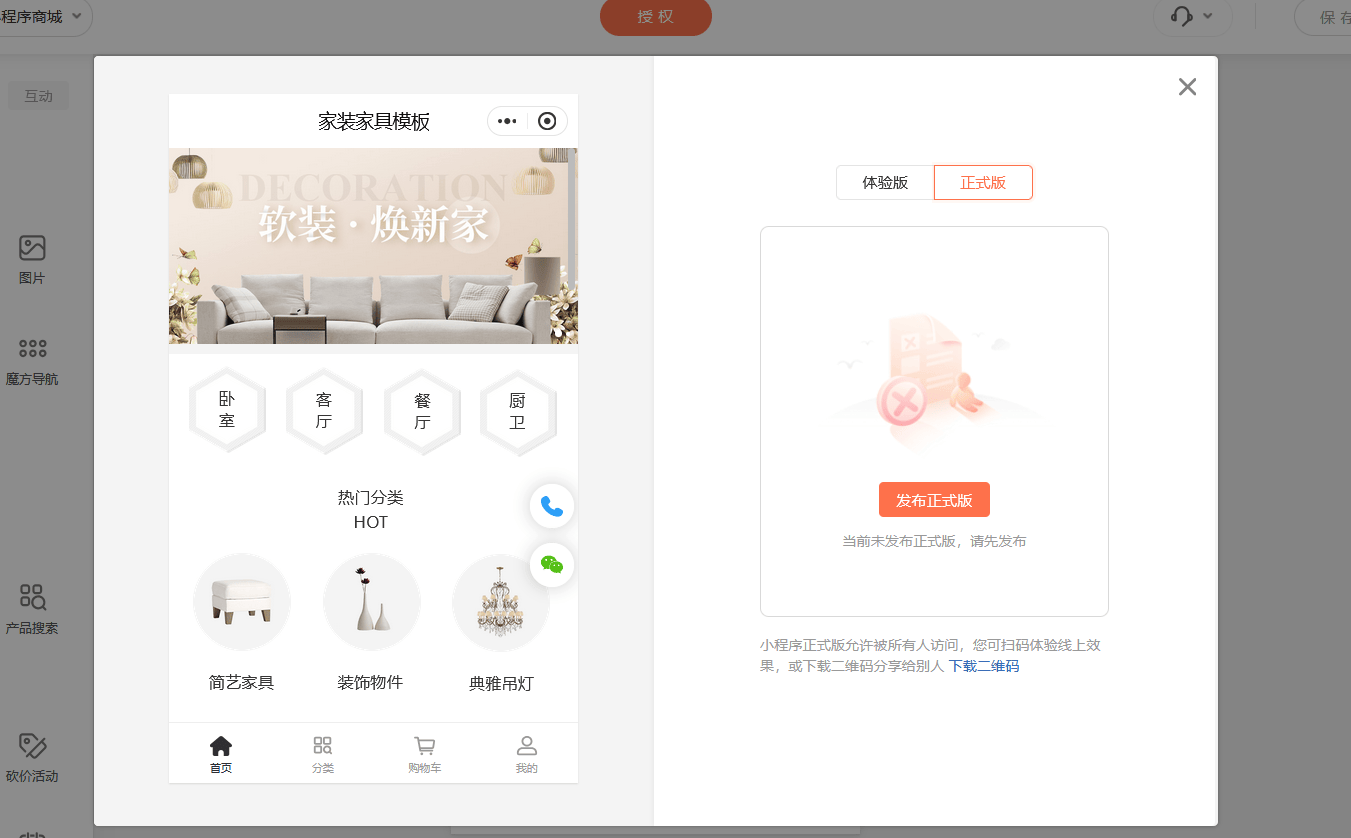Open the 购物车 shopping cart tab
The height and width of the screenshot is (838, 1351).
(425, 754)
